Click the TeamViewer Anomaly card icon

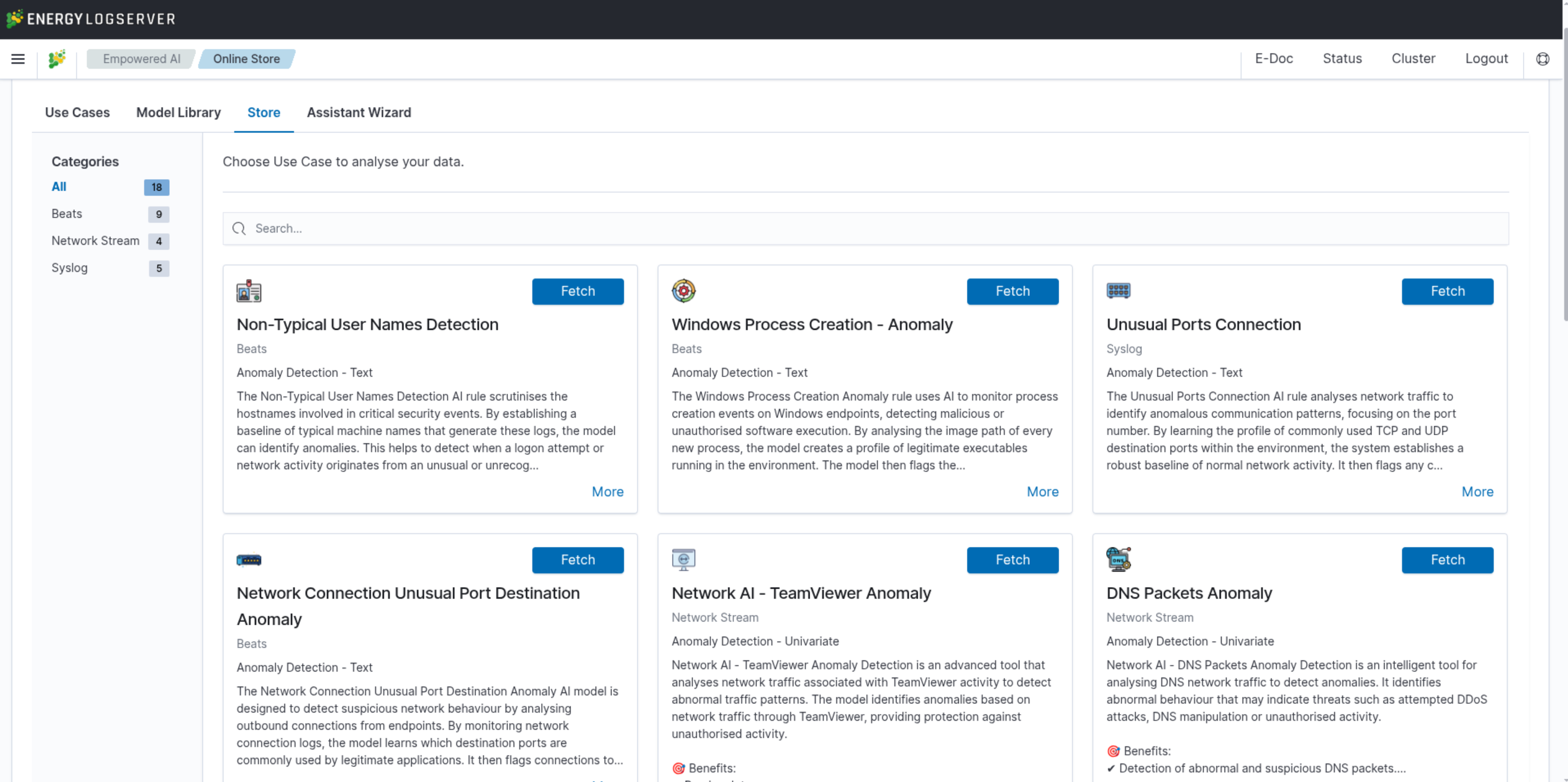(683, 560)
